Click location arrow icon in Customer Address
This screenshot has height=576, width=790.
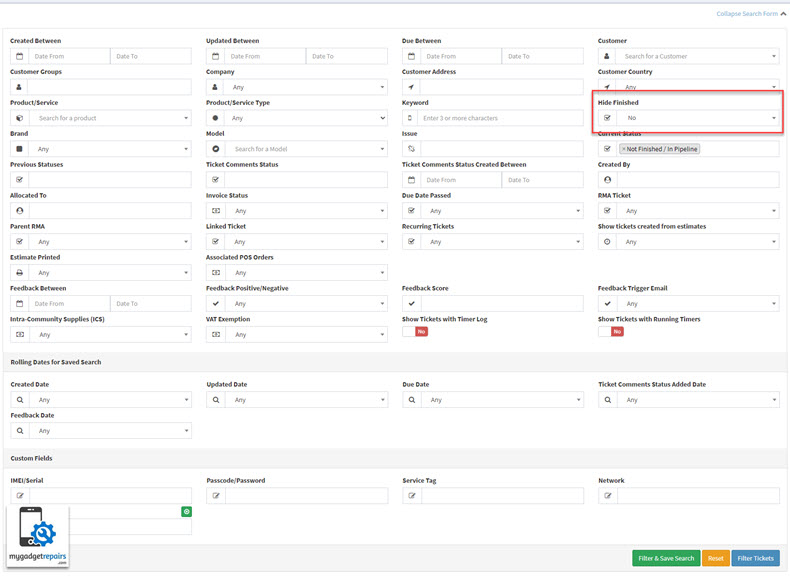411,87
